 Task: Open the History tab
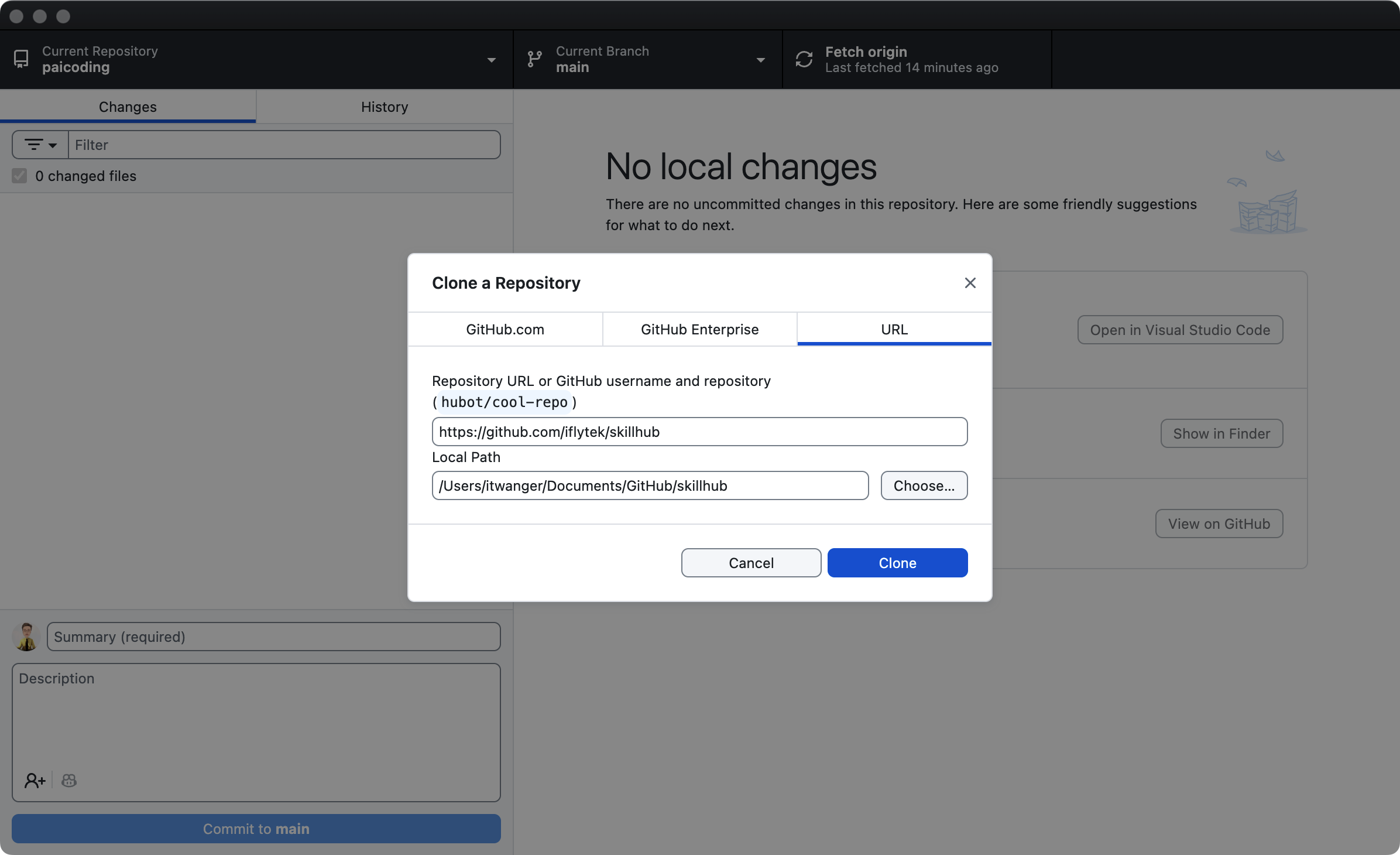click(384, 107)
